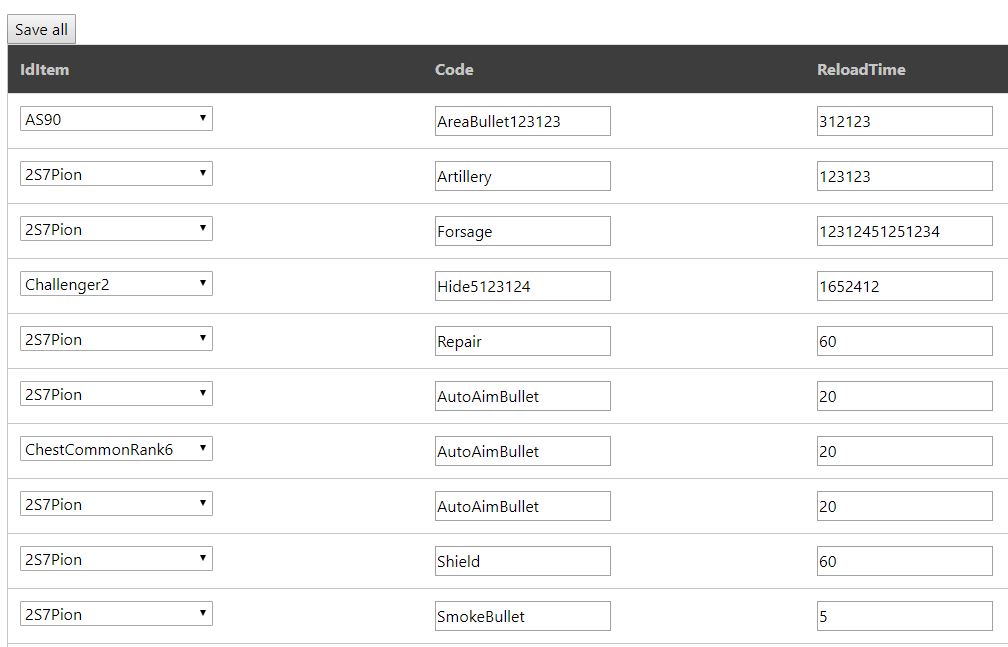Select the Forsage code field
The image size is (1008, 647).
[522, 231]
